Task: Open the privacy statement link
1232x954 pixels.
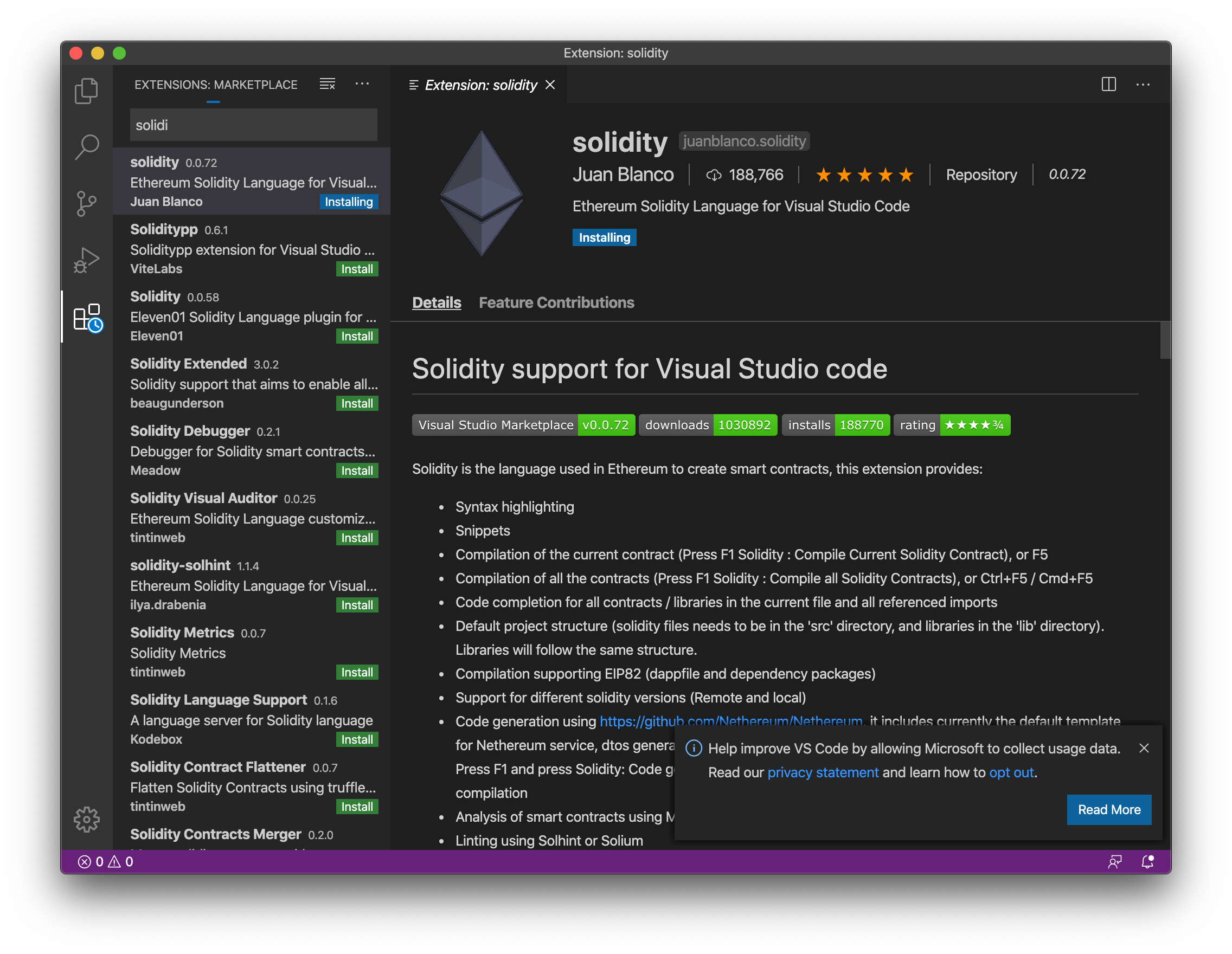Action: (823, 772)
